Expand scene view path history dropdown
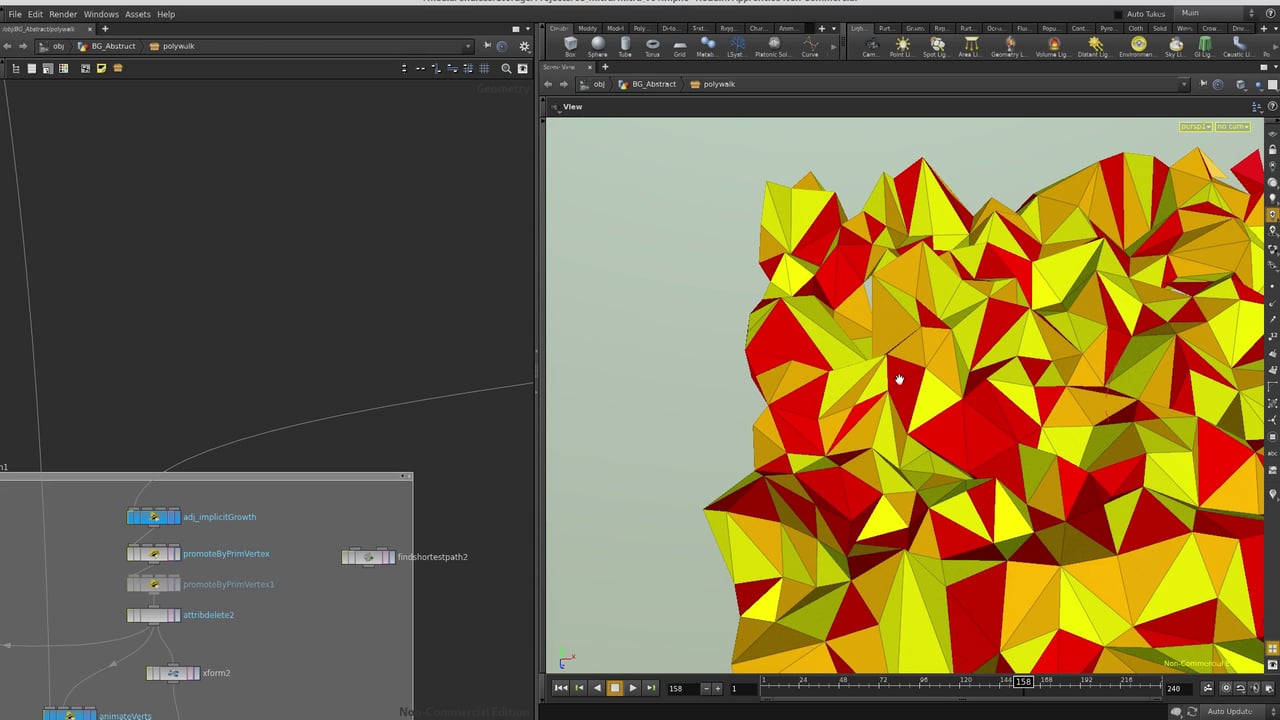The width and height of the screenshot is (1280, 720). pos(1184,84)
